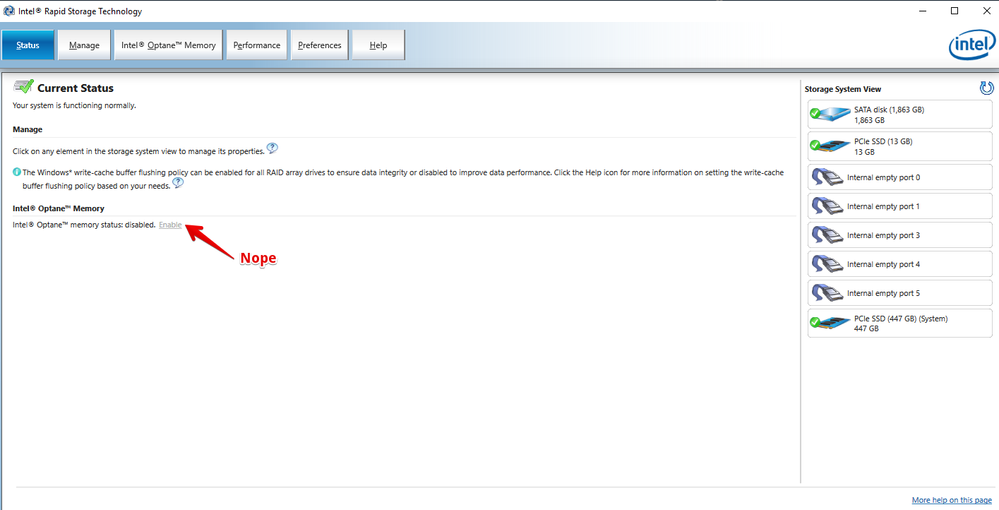Select 'PCIe SSD (13 GB)' label
The height and width of the screenshot is (510, 999).
883,142
